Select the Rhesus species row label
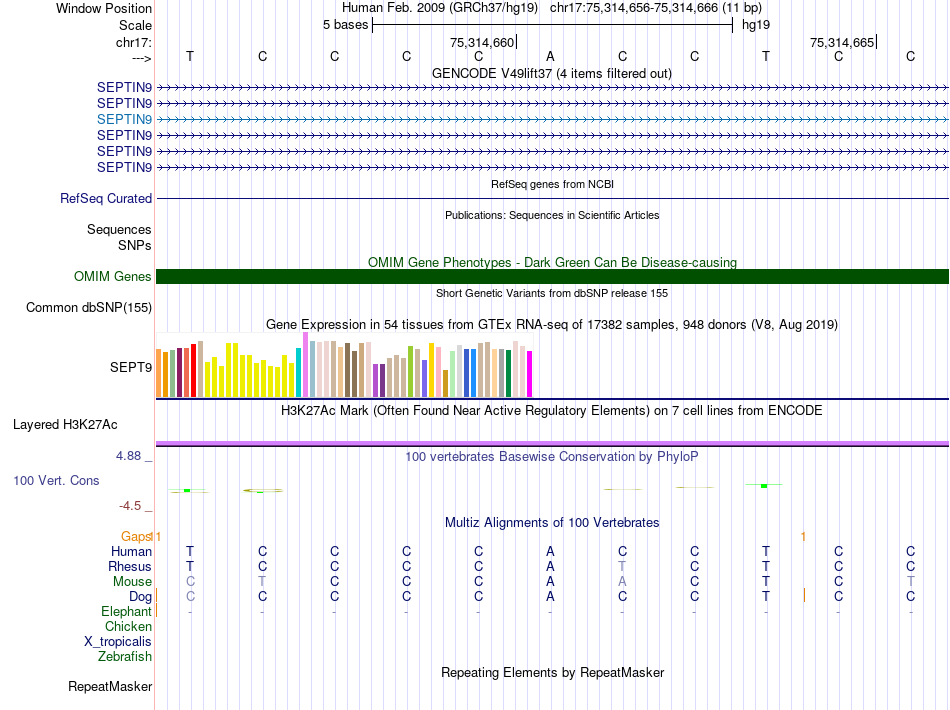950x710 pixels. [130, 566]
